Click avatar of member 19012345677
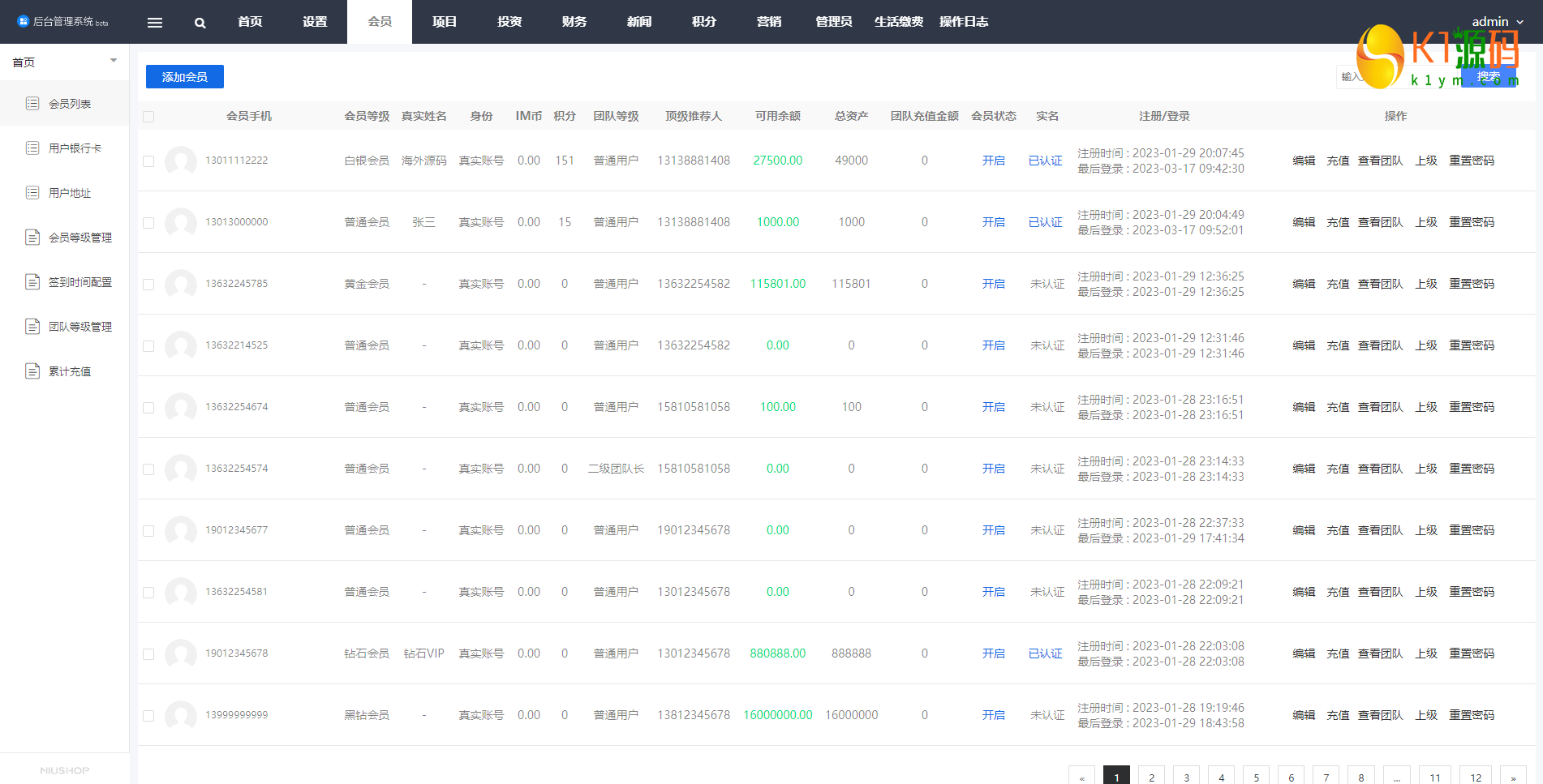The height and width of the screenshot is (784, 1543). point(181,530)
